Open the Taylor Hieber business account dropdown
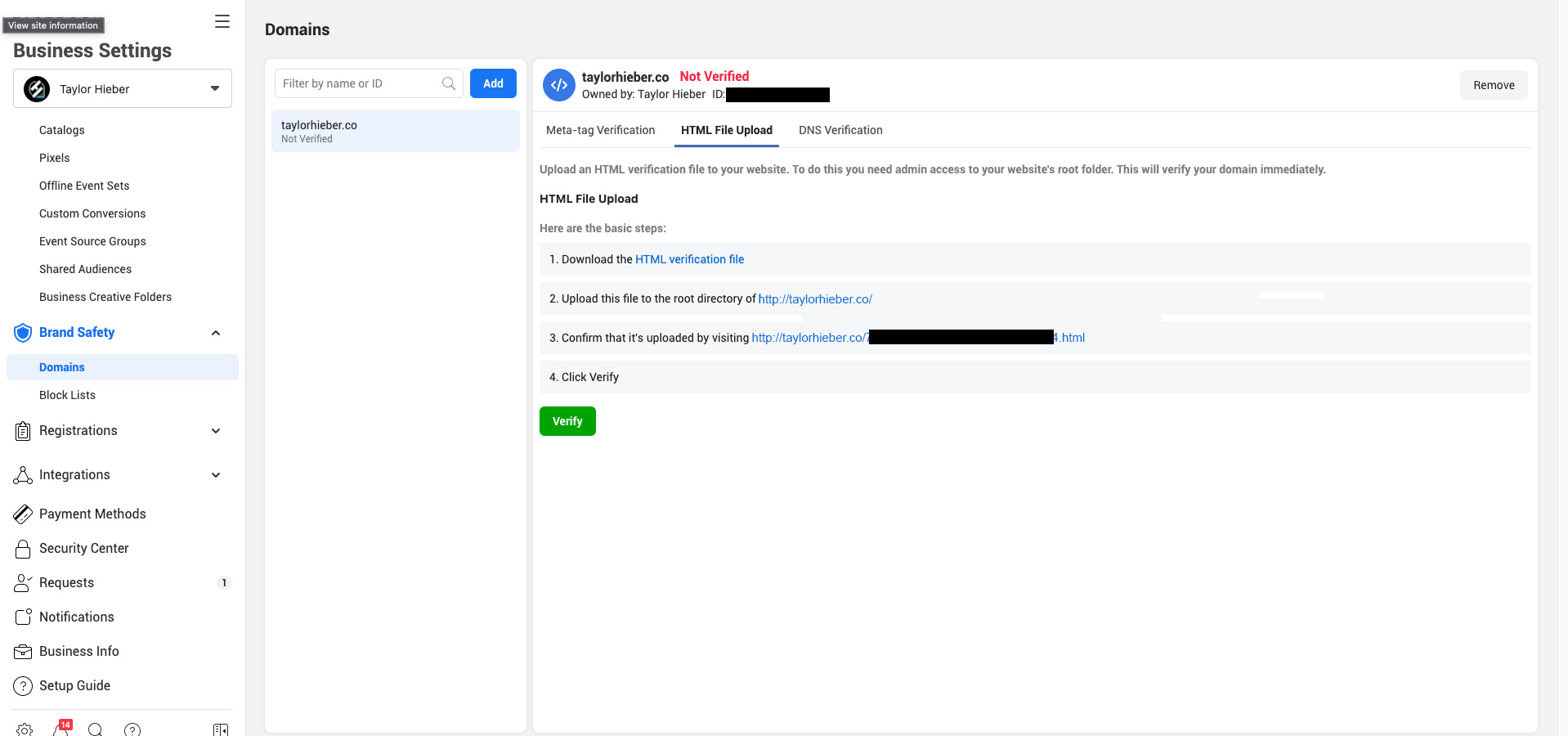The image size is (1568, 736). [123, 88]
